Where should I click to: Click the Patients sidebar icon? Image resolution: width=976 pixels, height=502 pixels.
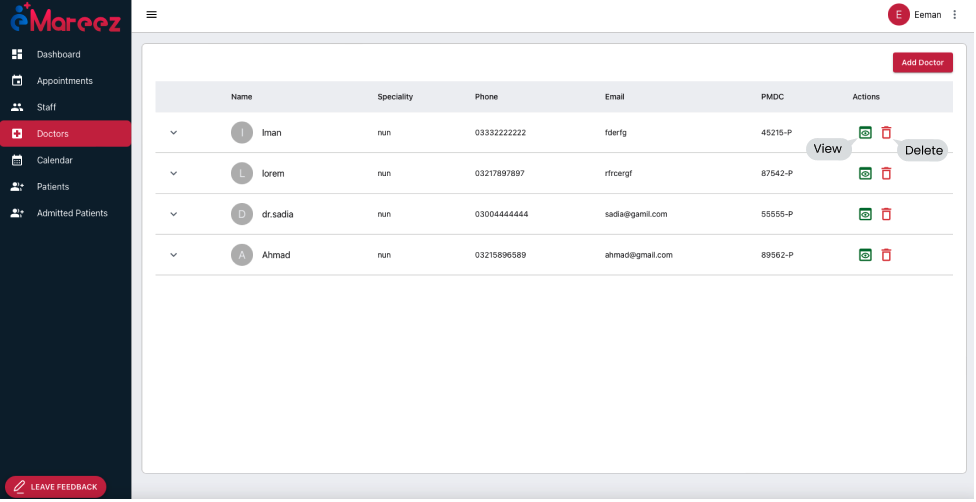tap(17, 187)
